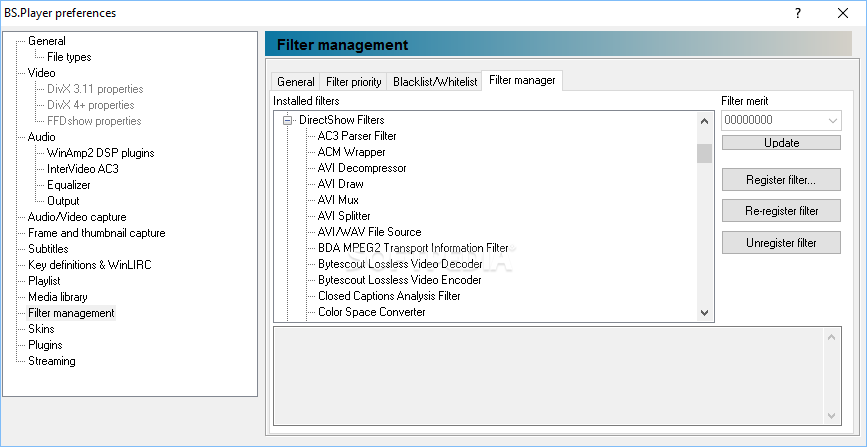Open File types preferences

(x=69, y=57)
